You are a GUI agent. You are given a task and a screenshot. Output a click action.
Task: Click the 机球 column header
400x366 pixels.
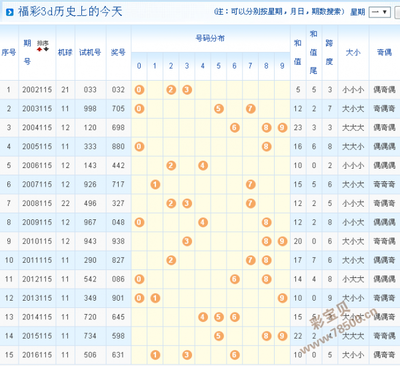tap(65, 52)
